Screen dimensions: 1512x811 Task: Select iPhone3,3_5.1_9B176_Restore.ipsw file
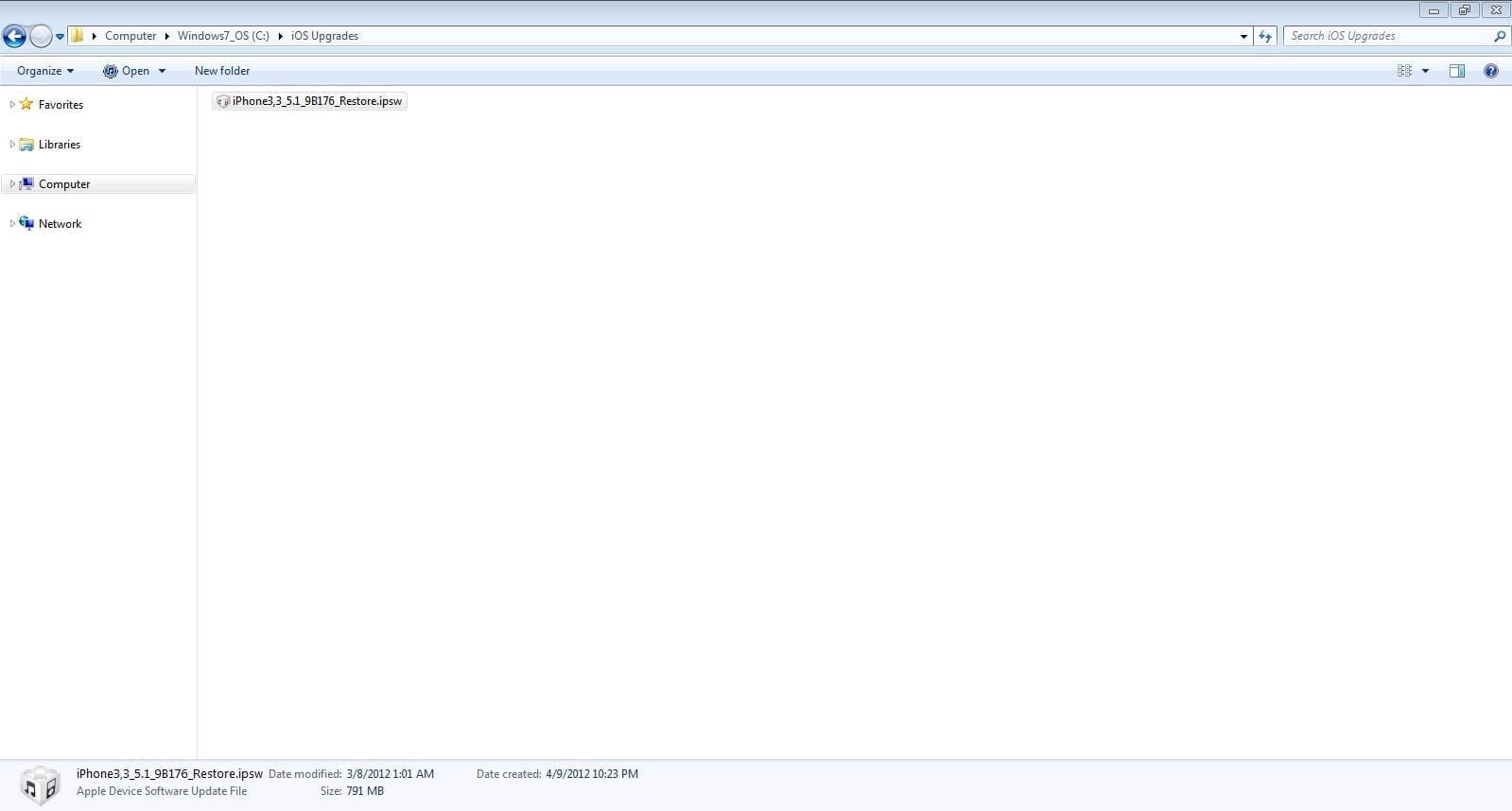[x=309, y=101]
